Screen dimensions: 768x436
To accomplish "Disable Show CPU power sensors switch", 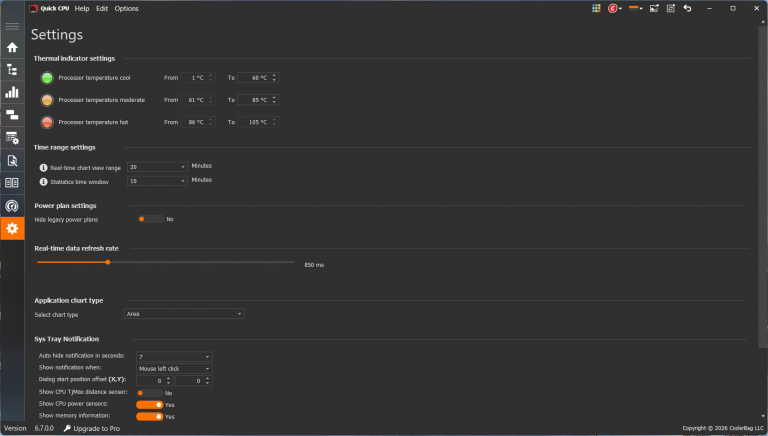I will coord(149,405).
